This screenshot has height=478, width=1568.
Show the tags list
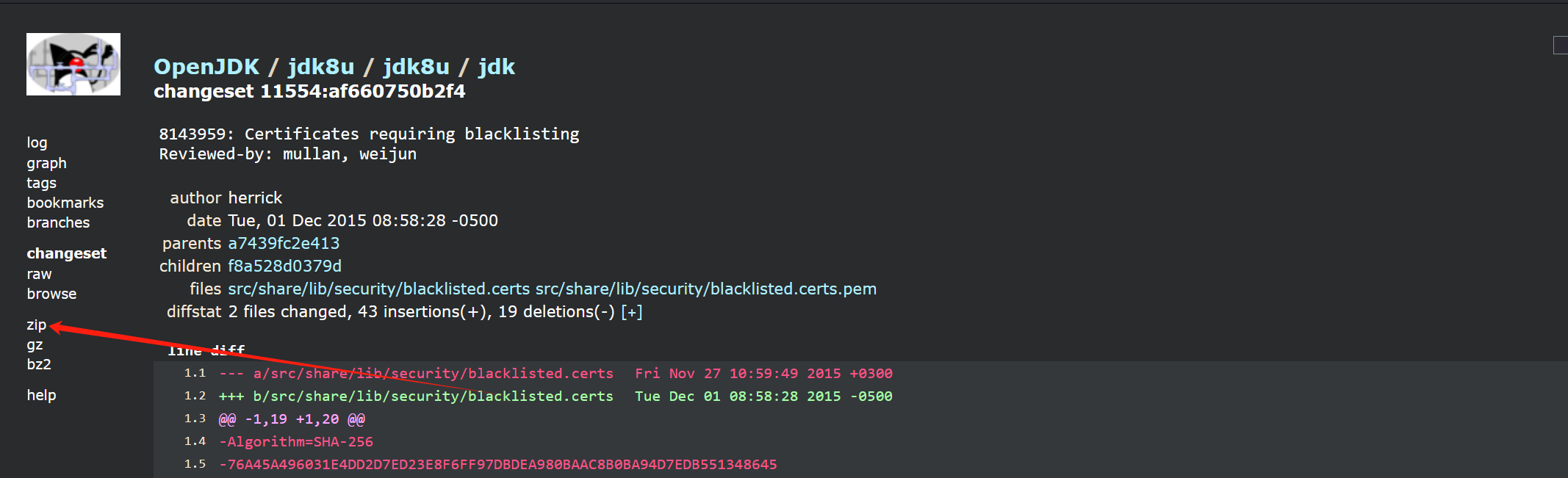[x=41, y=183]
